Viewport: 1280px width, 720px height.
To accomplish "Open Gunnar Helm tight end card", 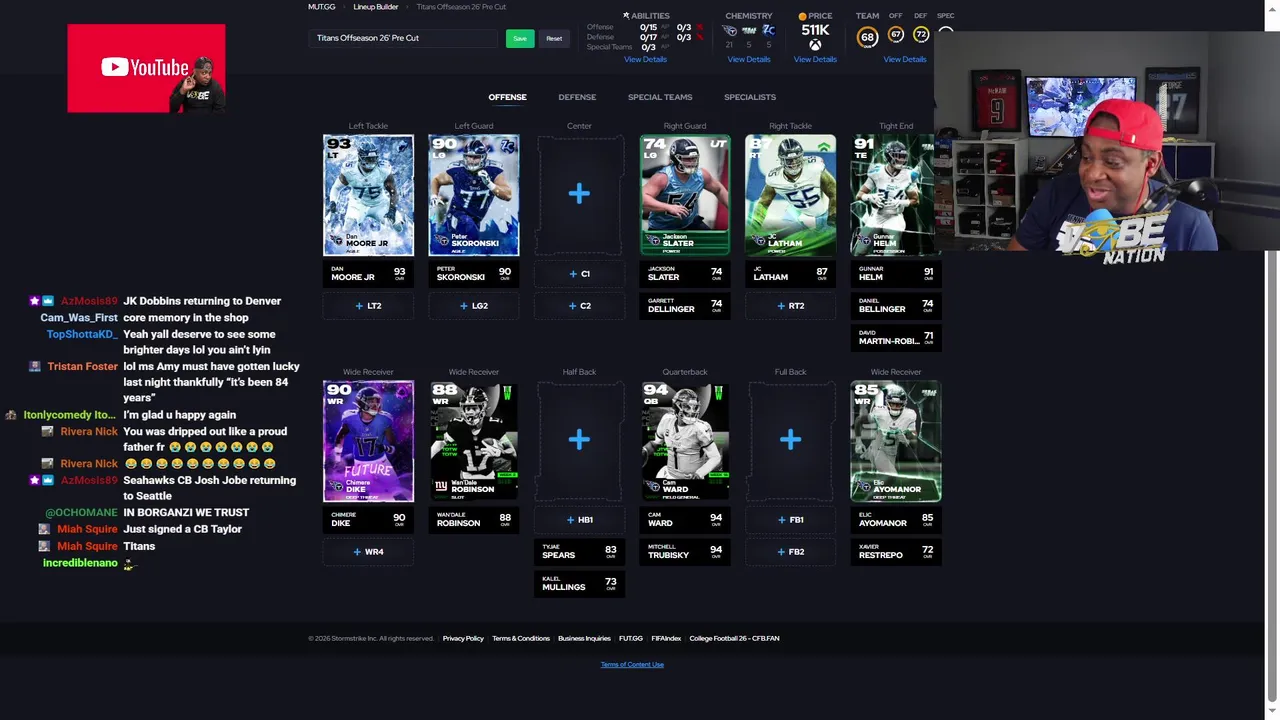I will click(x=895, y=195).
